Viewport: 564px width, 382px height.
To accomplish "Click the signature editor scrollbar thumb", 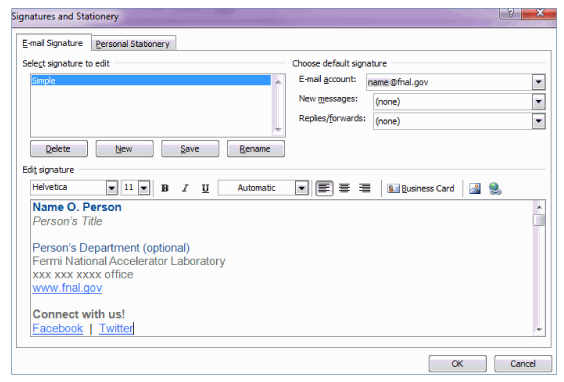I will pyautogui.click(x=539, y=220).
